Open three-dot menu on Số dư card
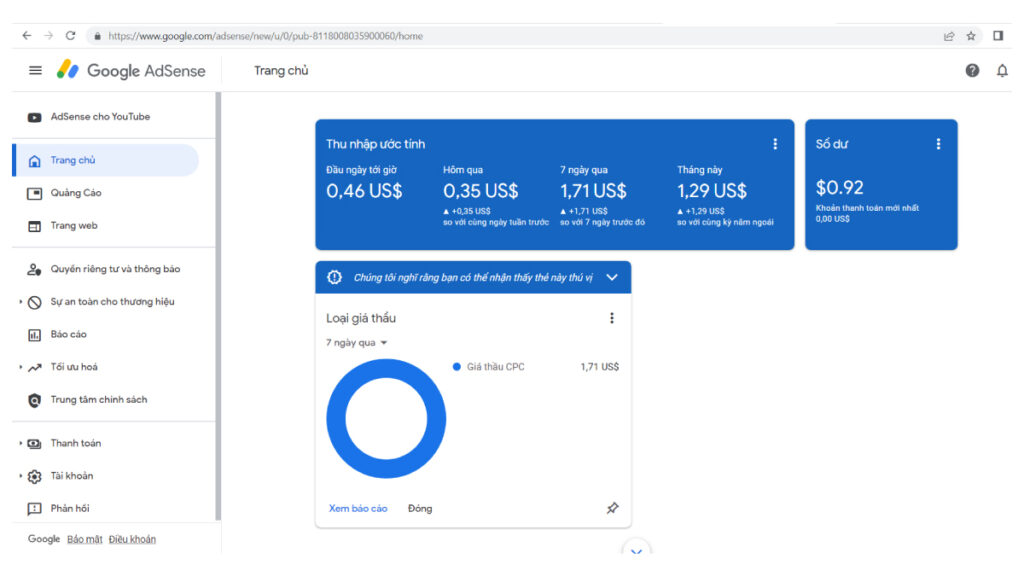This screenshot has width=1024, height=576. click(938, 144)
